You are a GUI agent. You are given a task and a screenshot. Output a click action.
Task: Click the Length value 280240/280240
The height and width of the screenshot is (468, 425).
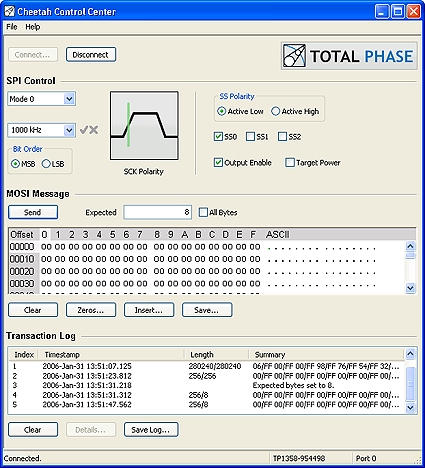point(215,366)
